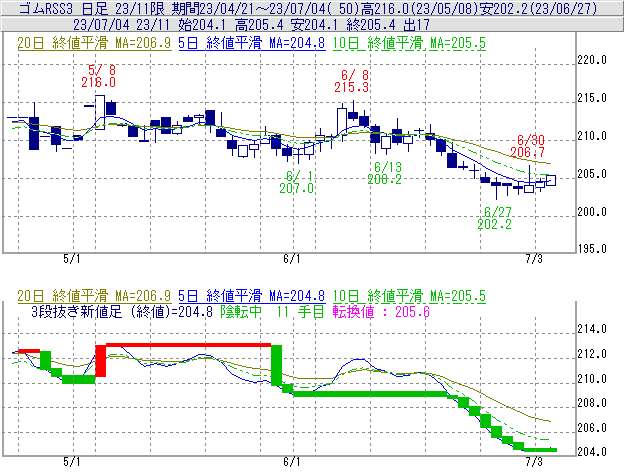624x475 pixels.
Task: Click the 6/13 low marker 208.2
Action: coord(385,179)
